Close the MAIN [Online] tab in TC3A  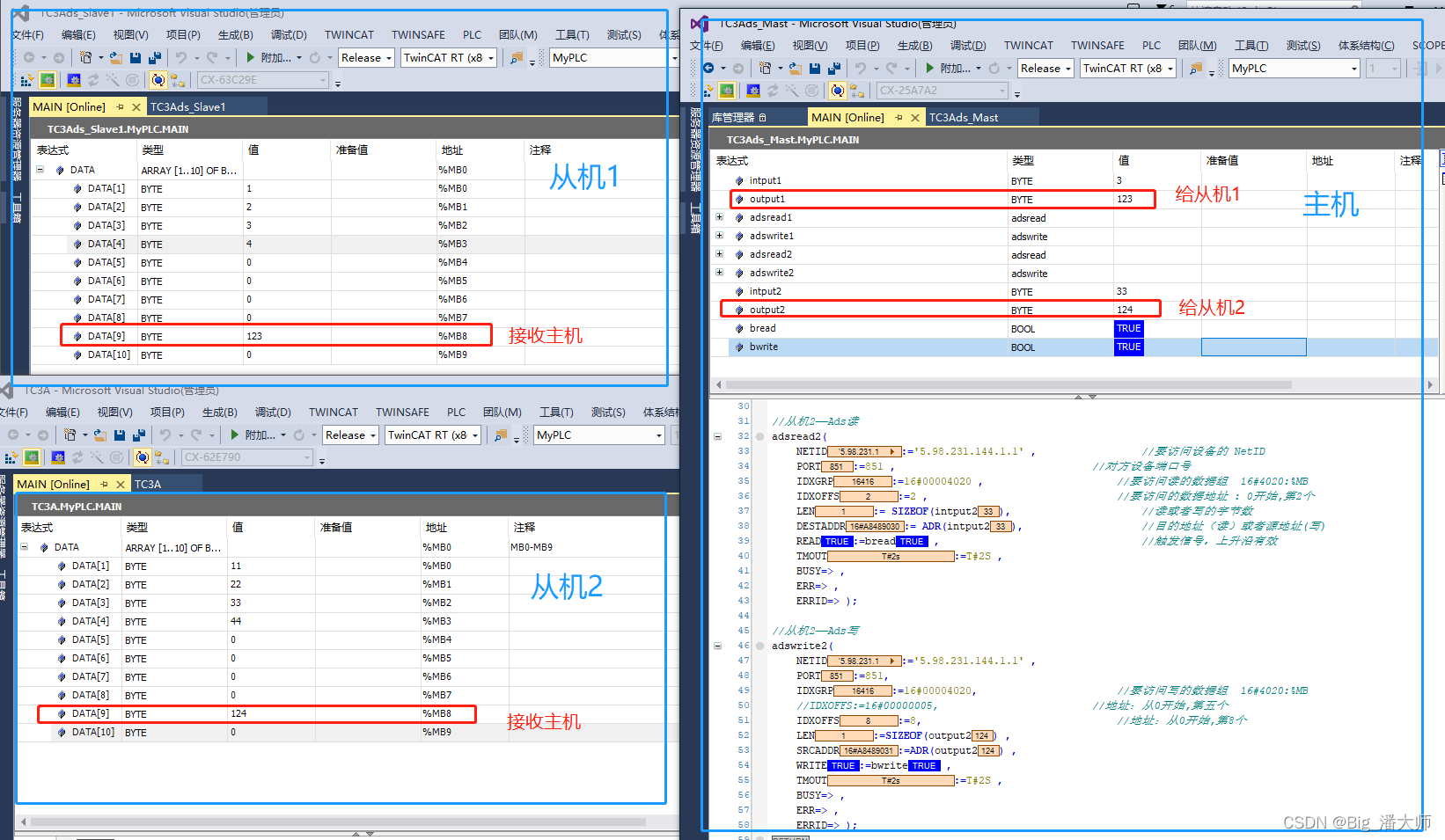pos(121,485)
